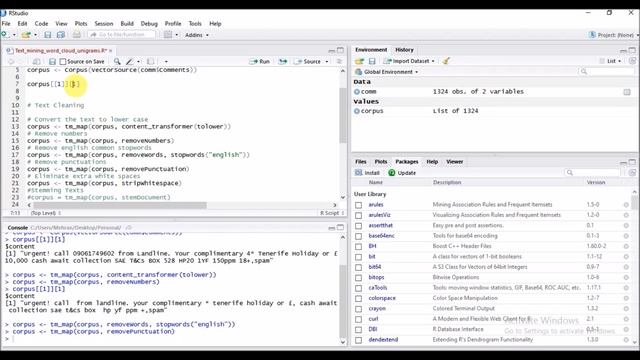Open the Addins dropdown

click(x=197, y=35)
